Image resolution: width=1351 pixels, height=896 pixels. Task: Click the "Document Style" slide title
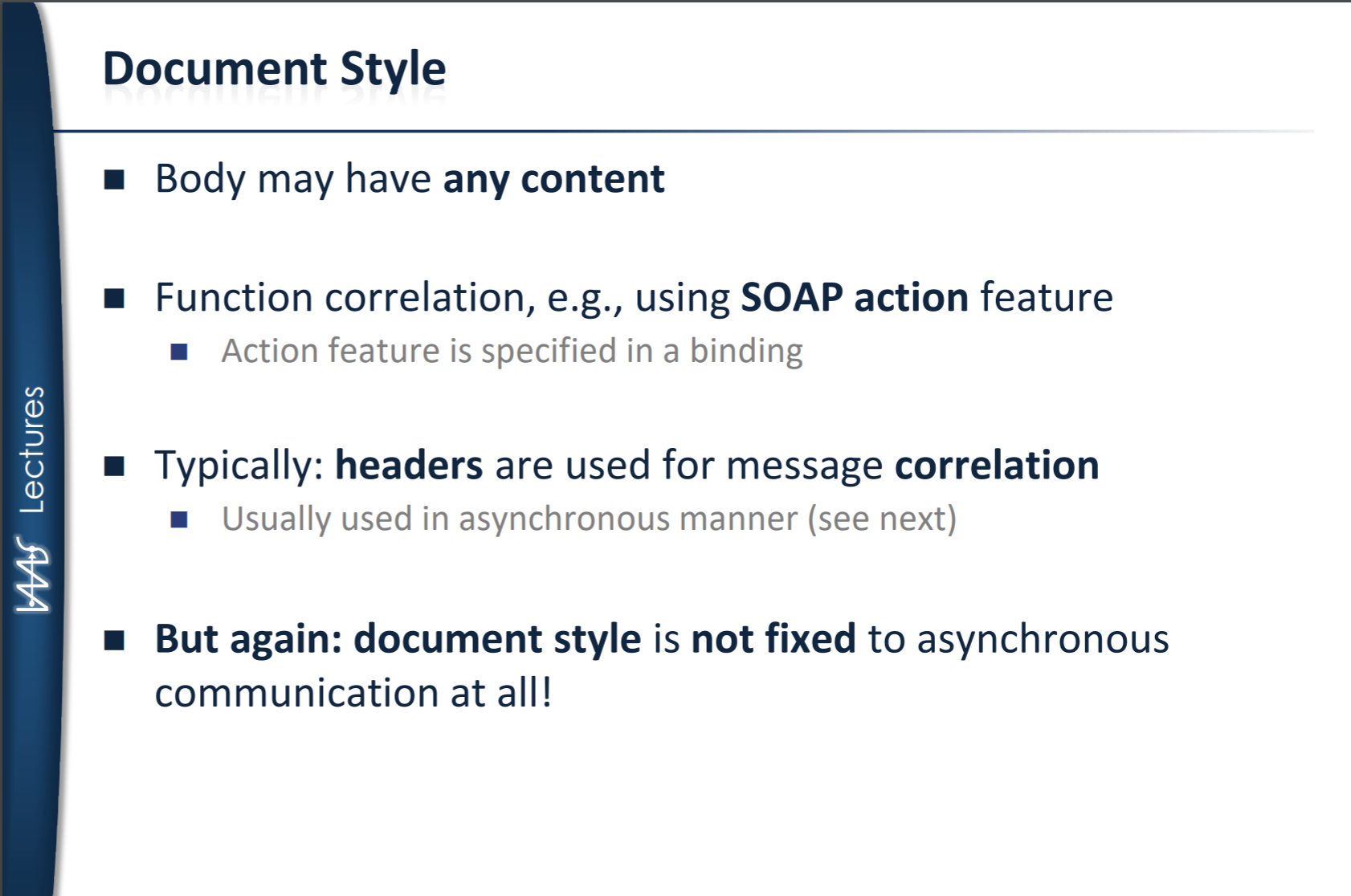tap(274, 69)
